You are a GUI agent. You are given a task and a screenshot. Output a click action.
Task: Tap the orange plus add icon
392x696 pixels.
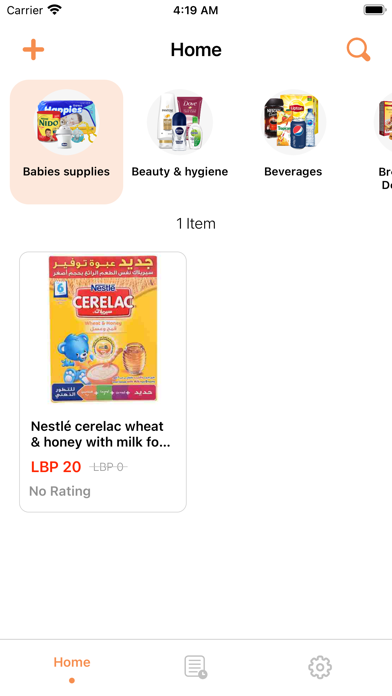click(34, 49)
